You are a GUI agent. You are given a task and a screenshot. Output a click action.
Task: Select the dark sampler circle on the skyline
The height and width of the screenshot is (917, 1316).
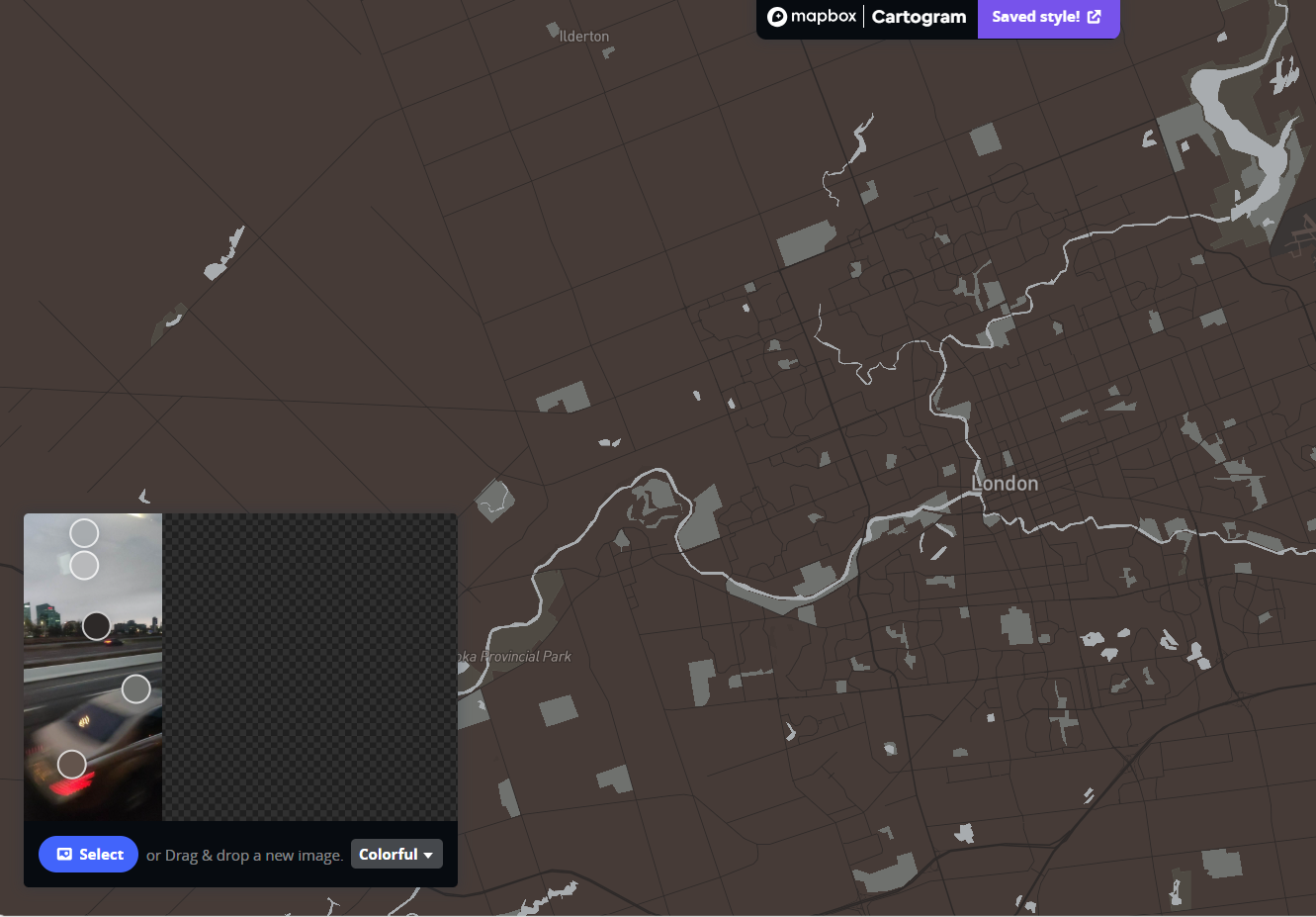[x=96, y=625]
